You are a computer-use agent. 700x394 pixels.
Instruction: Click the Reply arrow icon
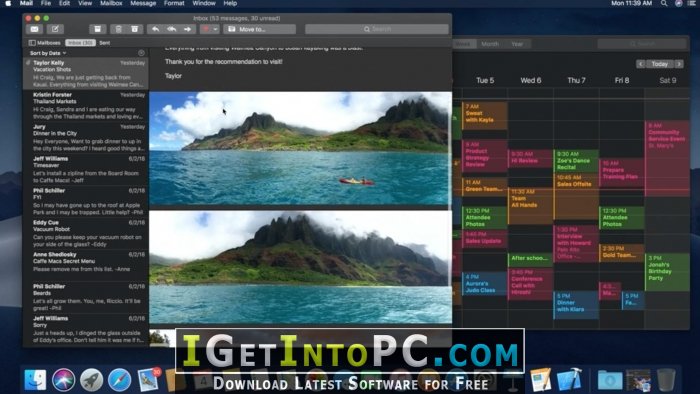[x=155, y=29]
